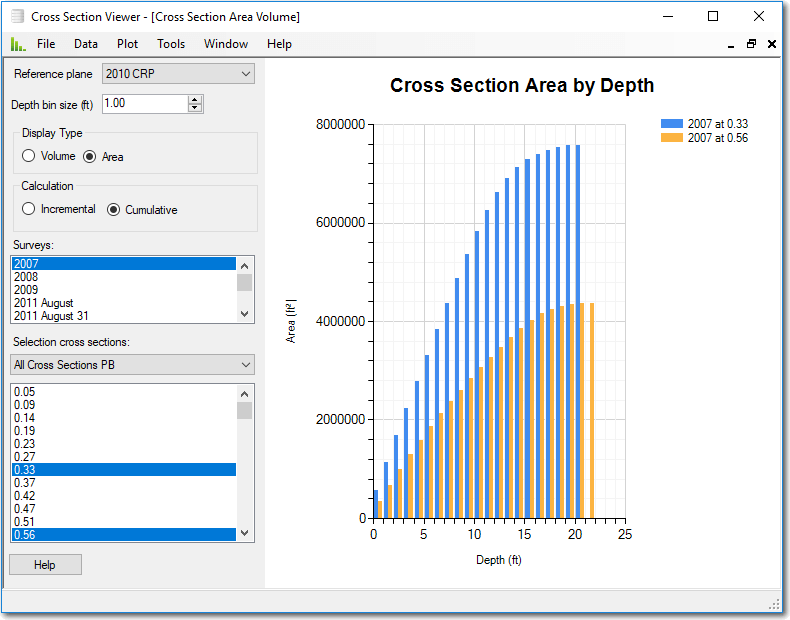790x620 pixels.
Task: Select cross section 0.09
Action: pyautogui.click(x=124, y=405)
